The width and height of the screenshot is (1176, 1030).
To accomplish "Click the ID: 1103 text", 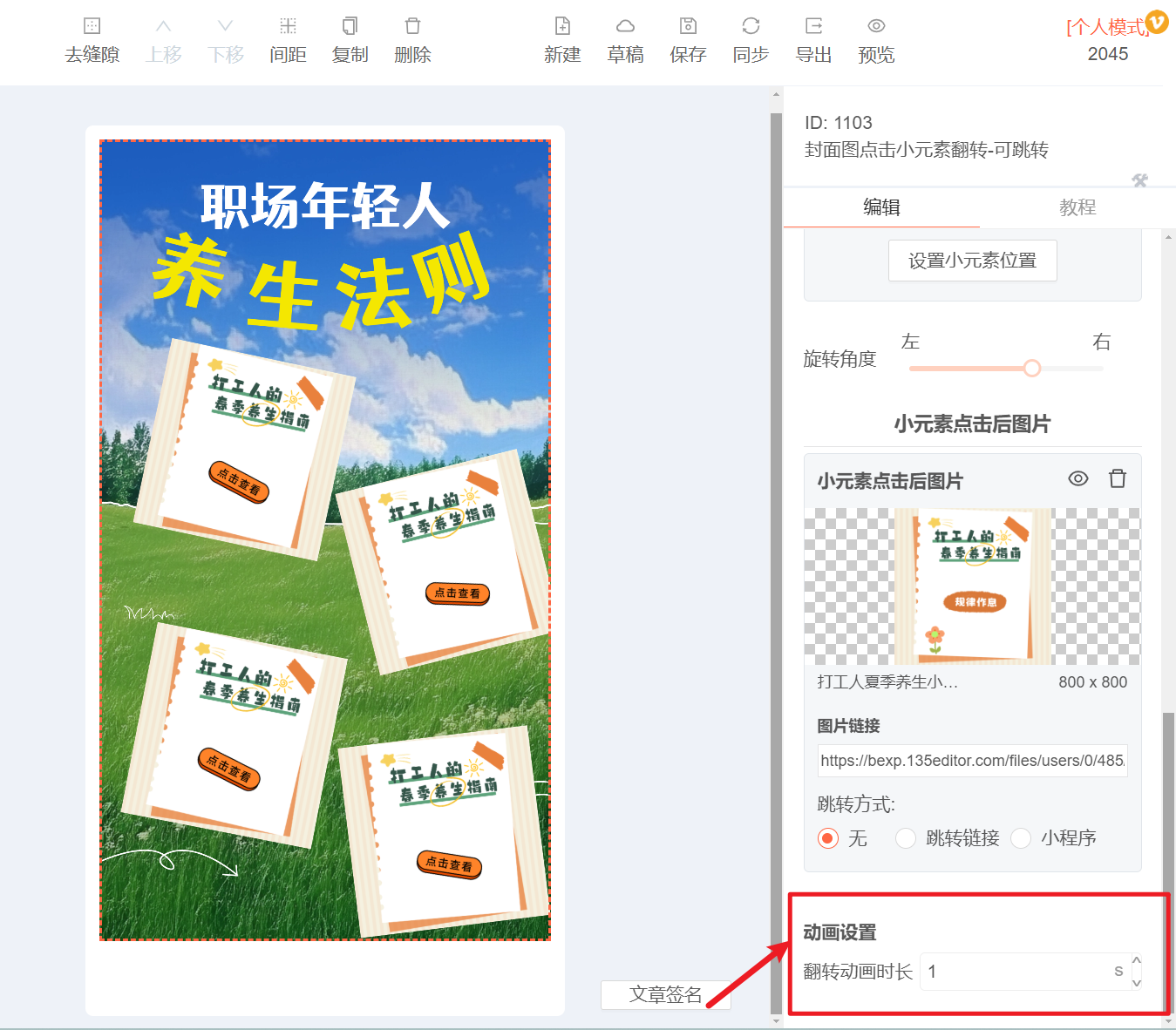I will tap(839, 123).
